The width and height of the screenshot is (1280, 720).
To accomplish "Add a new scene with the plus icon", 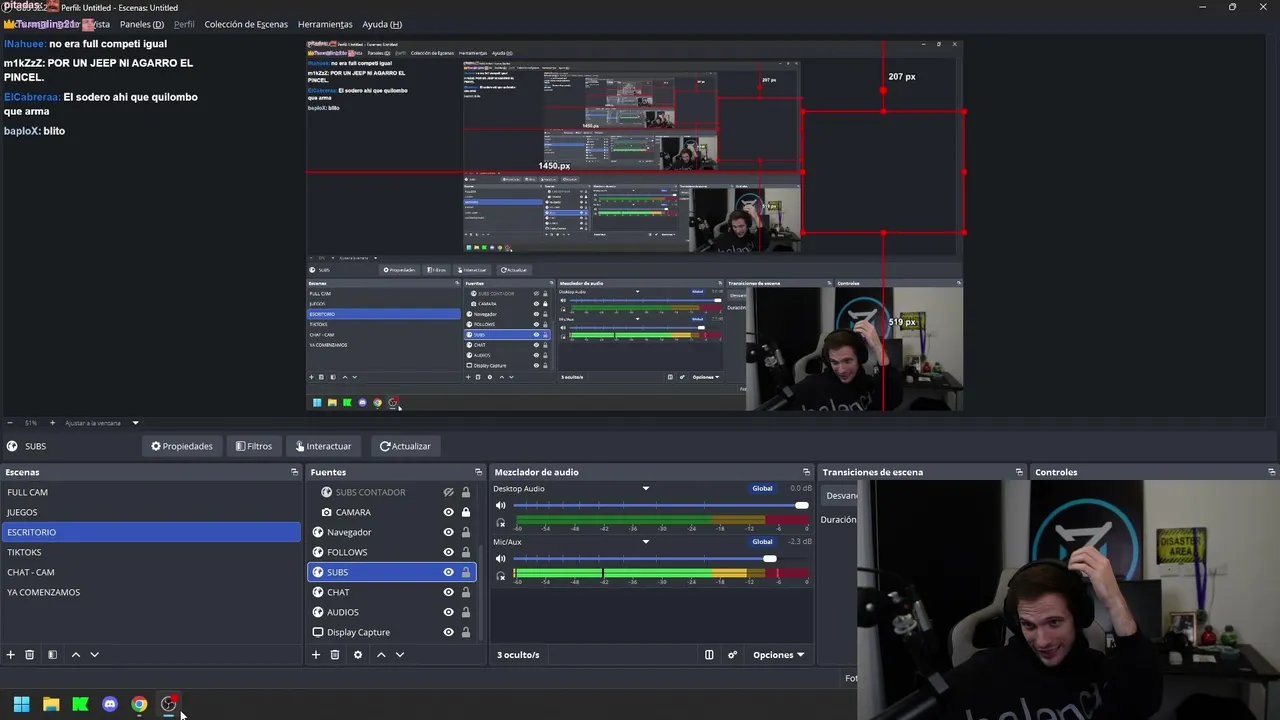I will tap(10, 655).
